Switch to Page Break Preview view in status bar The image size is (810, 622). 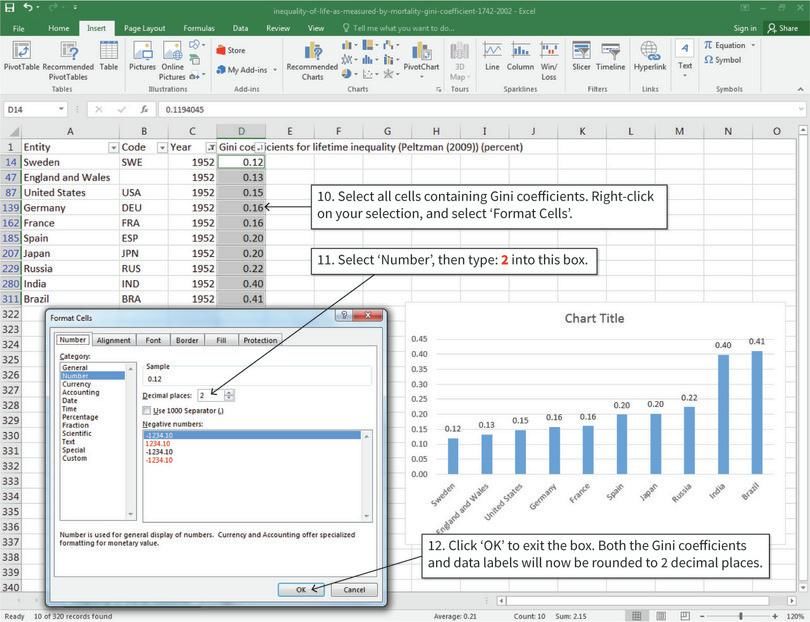click(684, 616)
